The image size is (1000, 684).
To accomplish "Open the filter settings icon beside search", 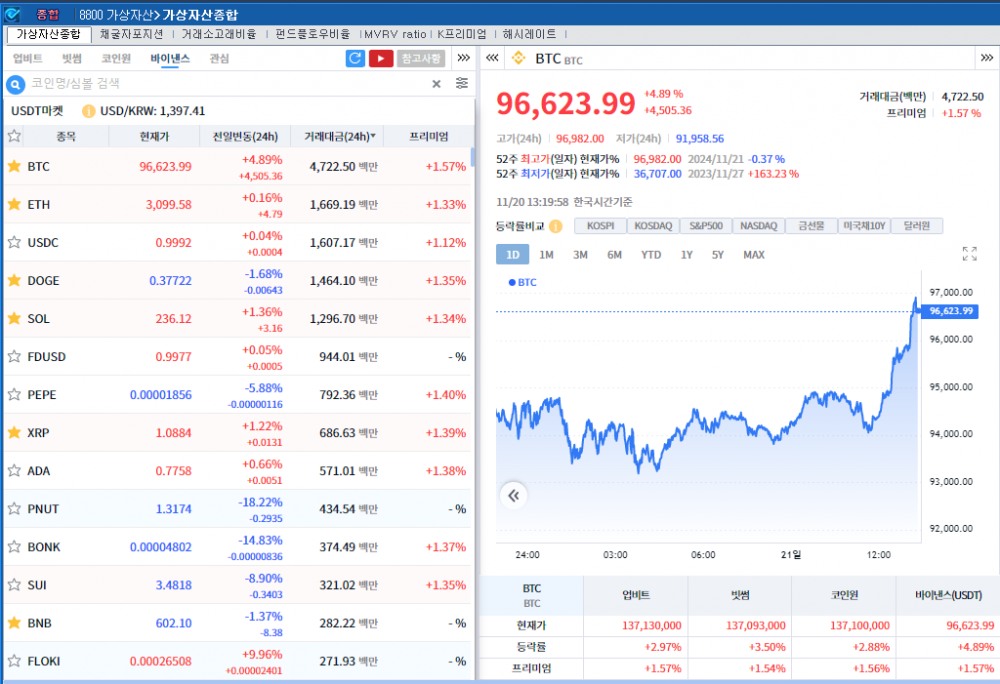I will [x=462, y=84].
